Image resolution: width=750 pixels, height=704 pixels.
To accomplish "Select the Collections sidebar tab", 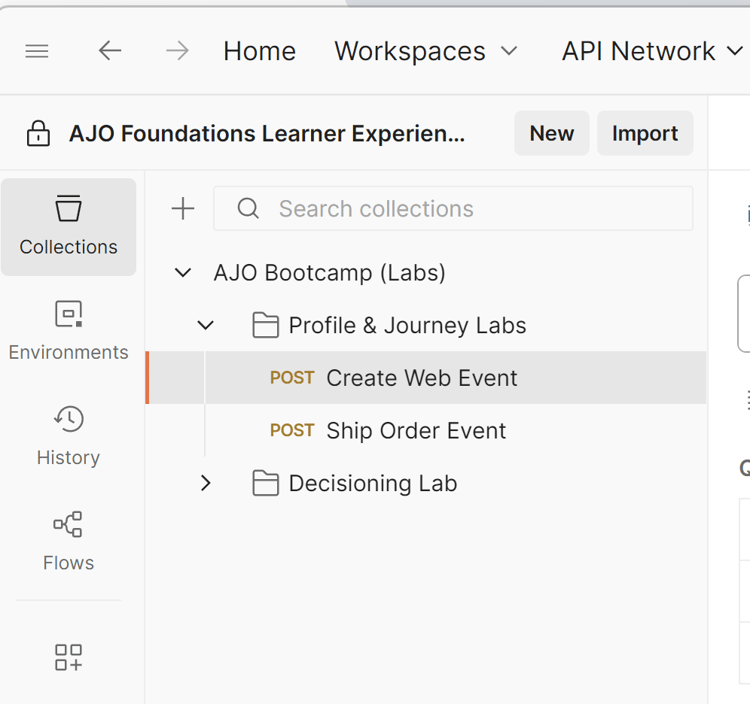I will [68, 227].
